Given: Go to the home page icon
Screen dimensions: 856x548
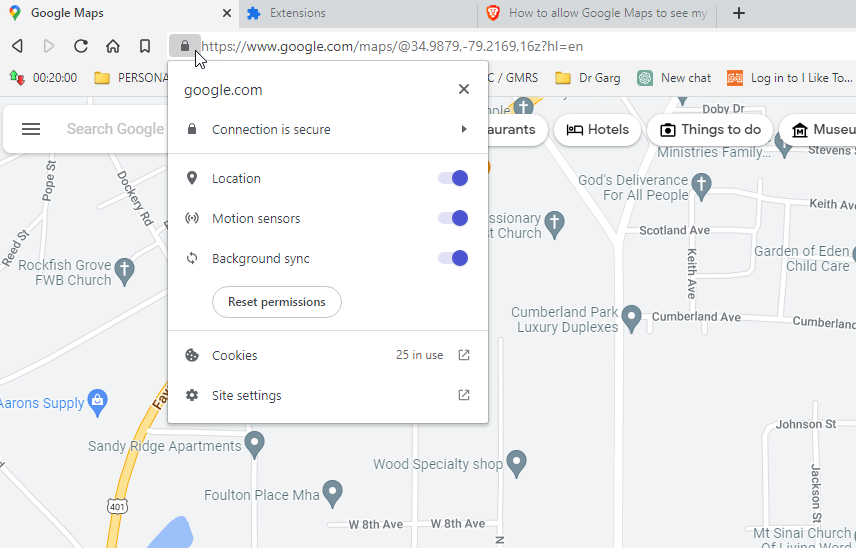Looking at the screenshot, I should pyautogui.click(x=112, y=46).
